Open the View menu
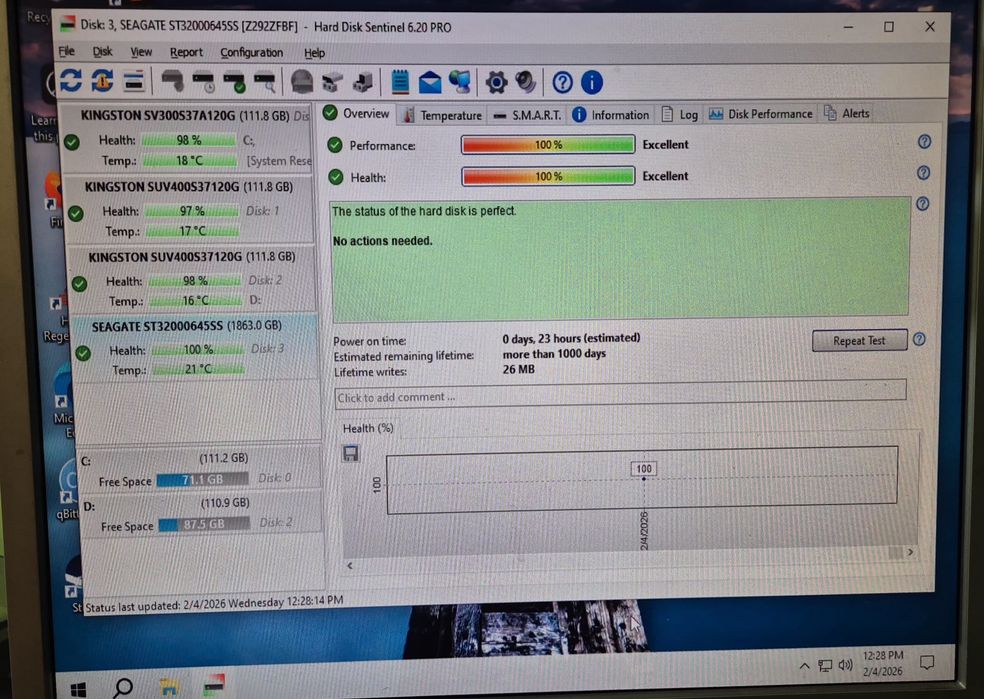The height and width of the screenshot is (699, 984). tap(141, 52)
